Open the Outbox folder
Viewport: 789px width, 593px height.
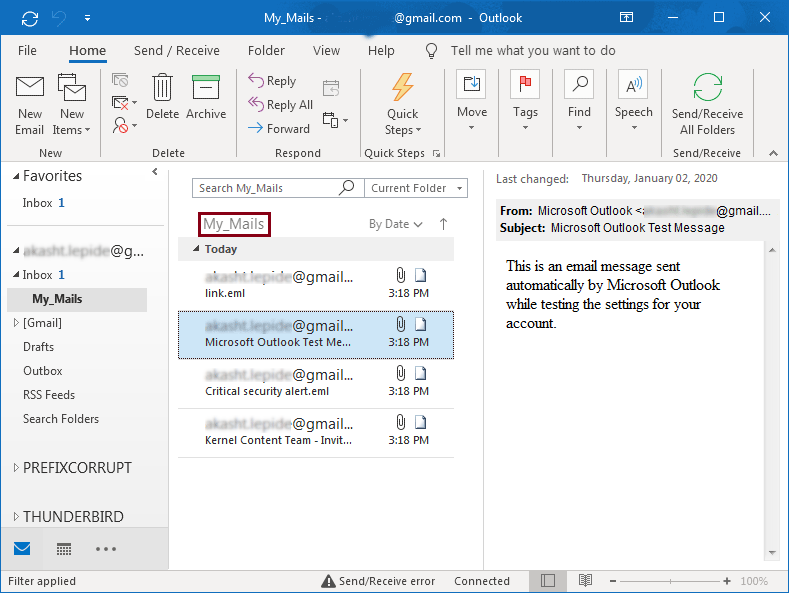[x=43, y=371]
